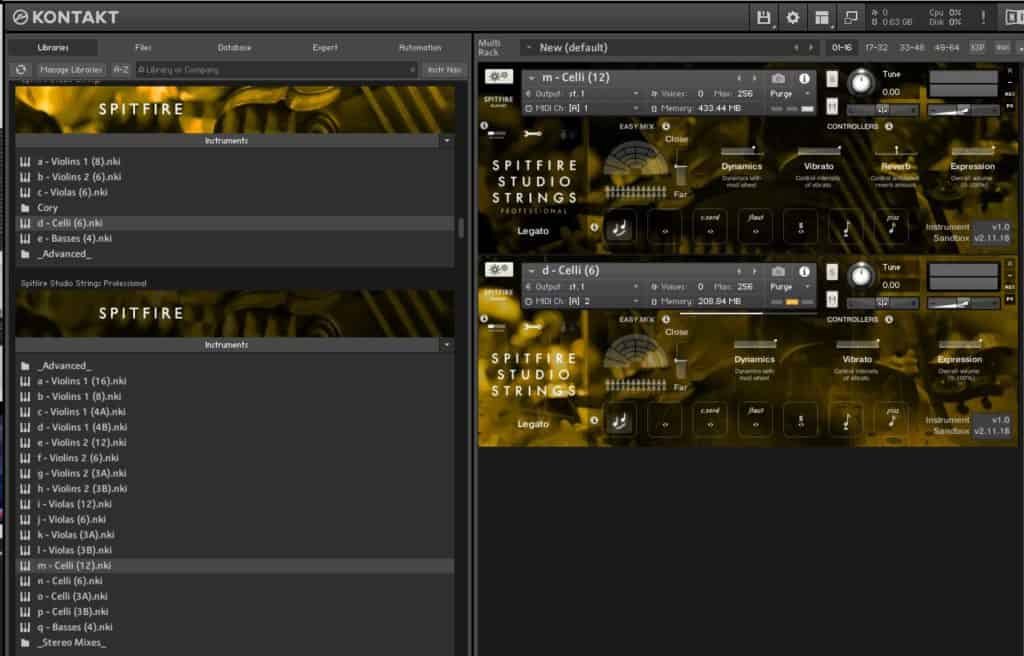Screen dimensions: 1024x656
Task: Toggle KSP multi script button
Action: tap(978, 48)
